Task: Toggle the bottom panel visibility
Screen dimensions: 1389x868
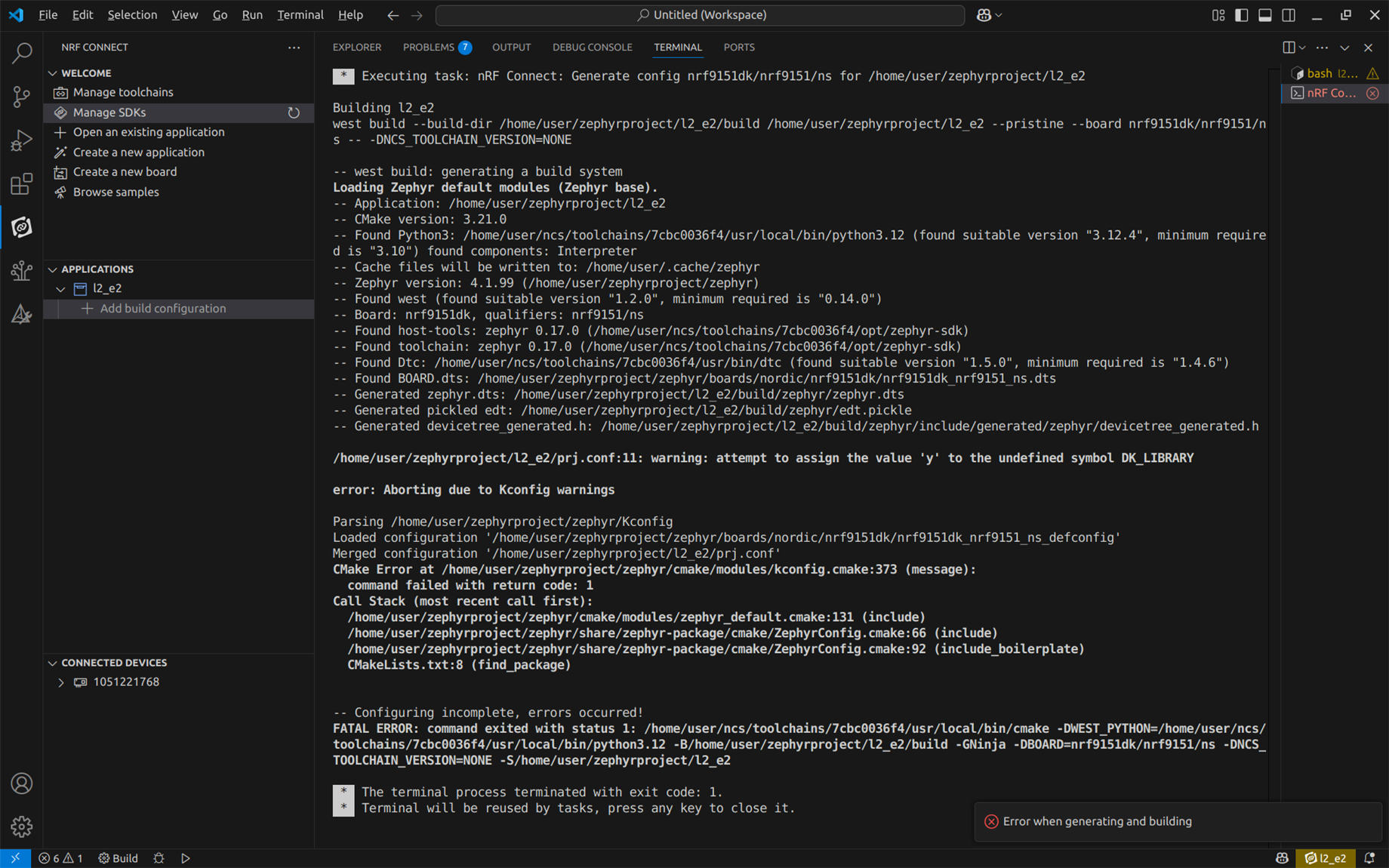Action: 1265,15
